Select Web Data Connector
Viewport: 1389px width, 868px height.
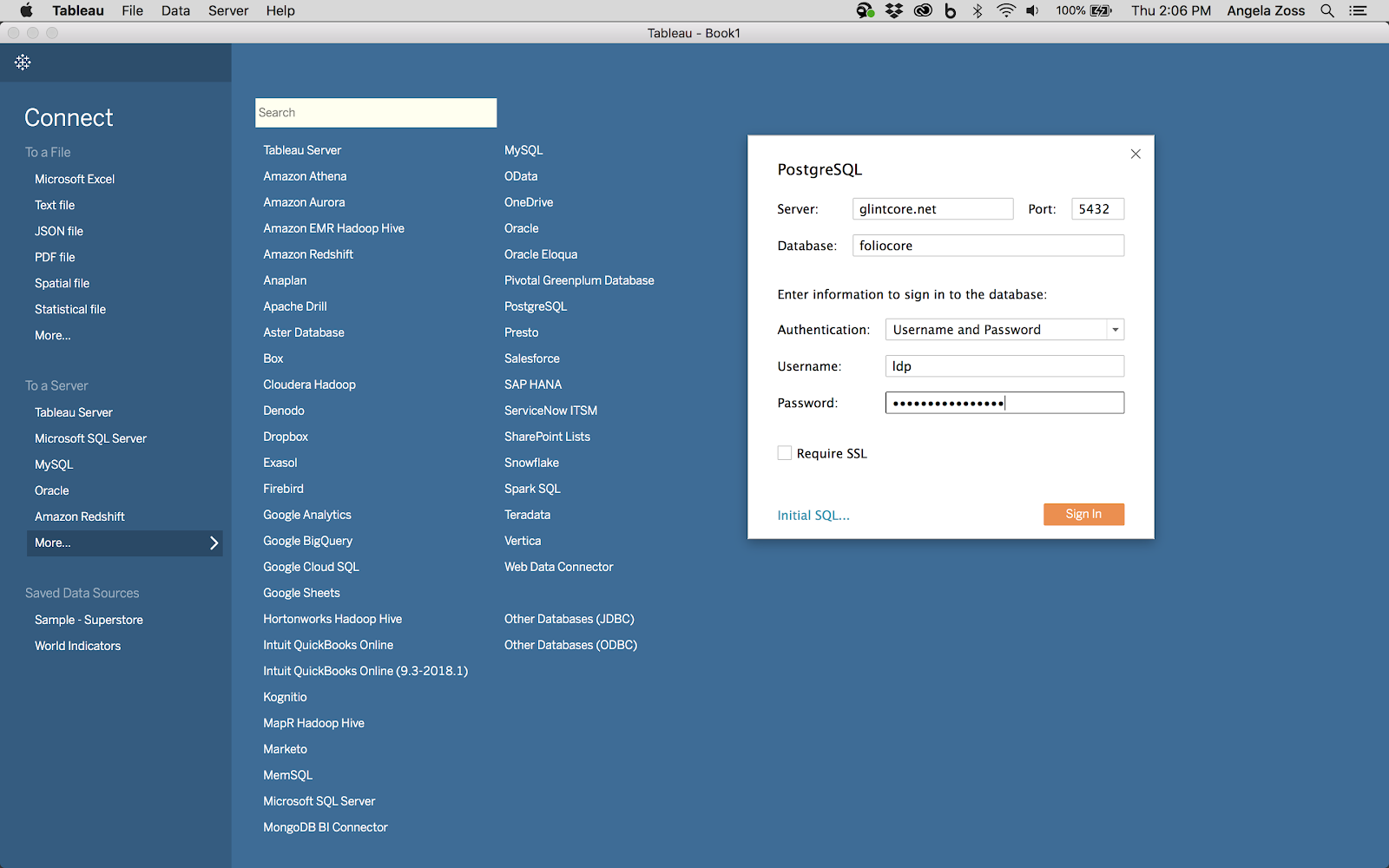coord(558,567)
